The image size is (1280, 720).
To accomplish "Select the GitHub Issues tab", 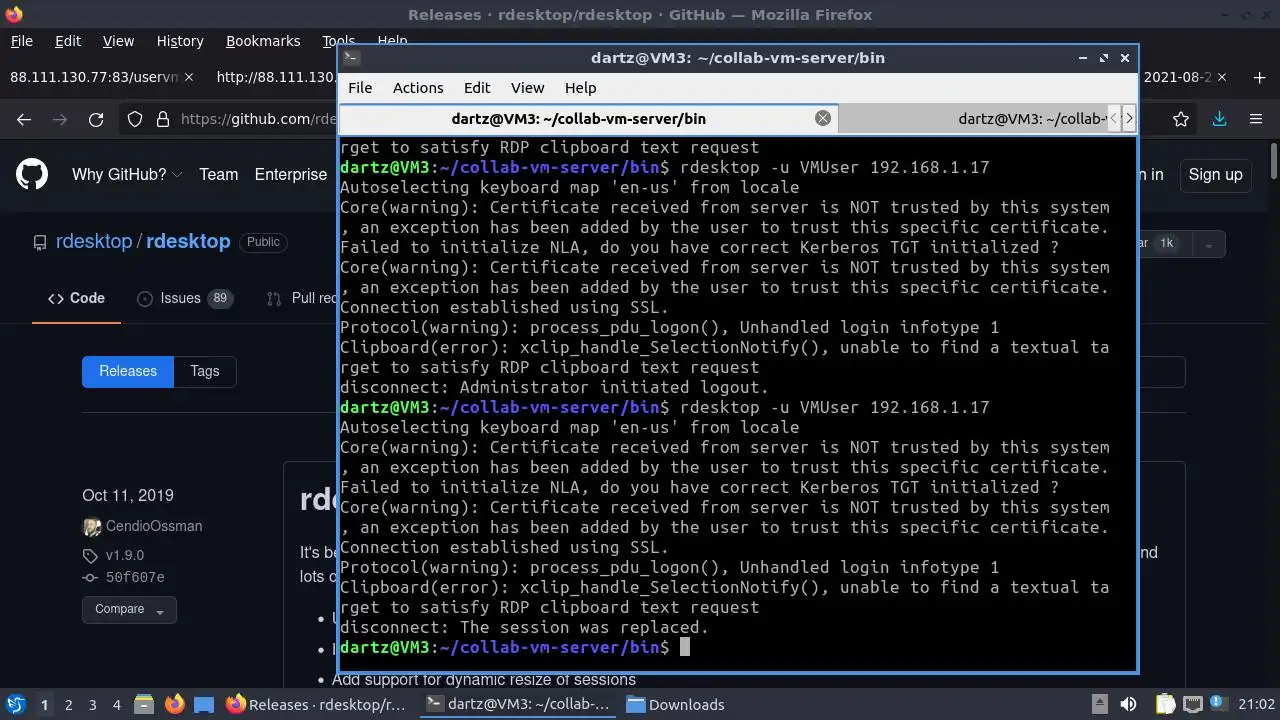I will tap(185, 298).
